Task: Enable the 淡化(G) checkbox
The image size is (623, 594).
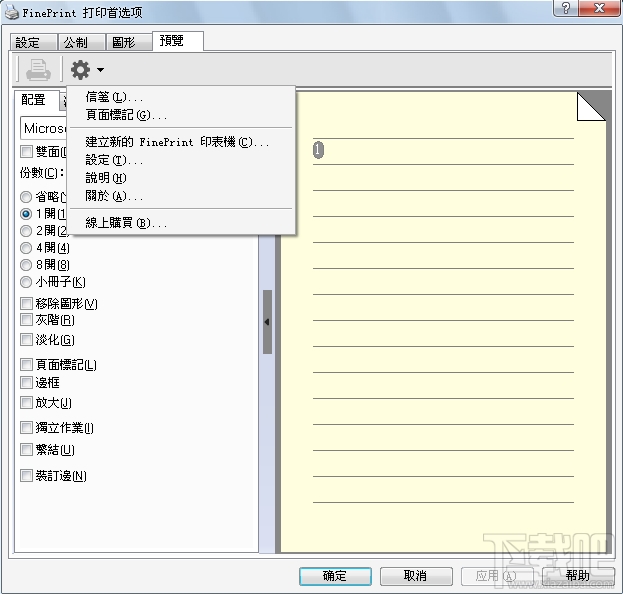Action: 26,340
